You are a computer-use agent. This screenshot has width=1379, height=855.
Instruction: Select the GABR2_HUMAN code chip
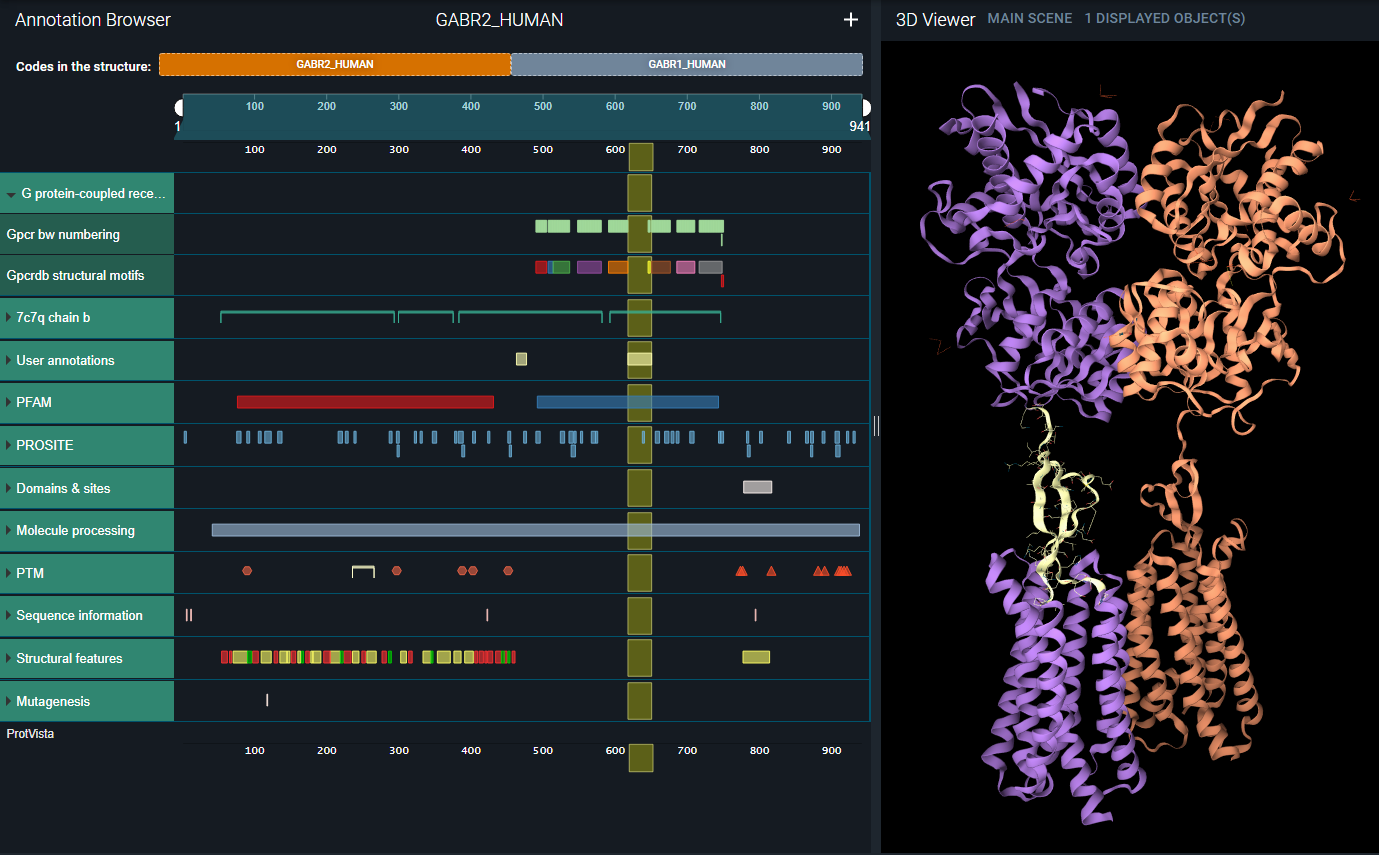(x=334, y=64)
